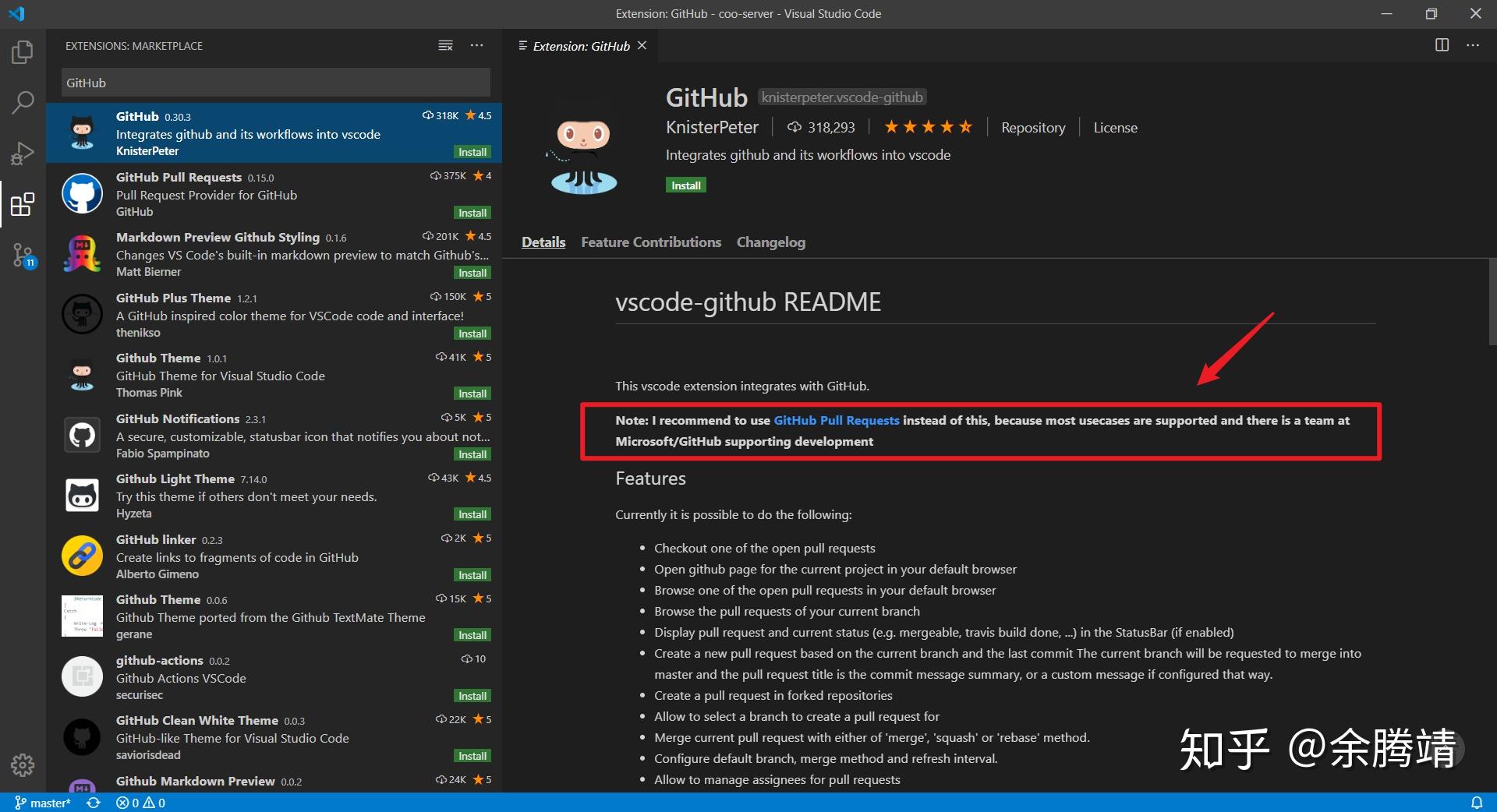This screenshot has height=812, width=1497.
Task: Open the GitHub Pull Requests link in README
Action: click(837, 420)
